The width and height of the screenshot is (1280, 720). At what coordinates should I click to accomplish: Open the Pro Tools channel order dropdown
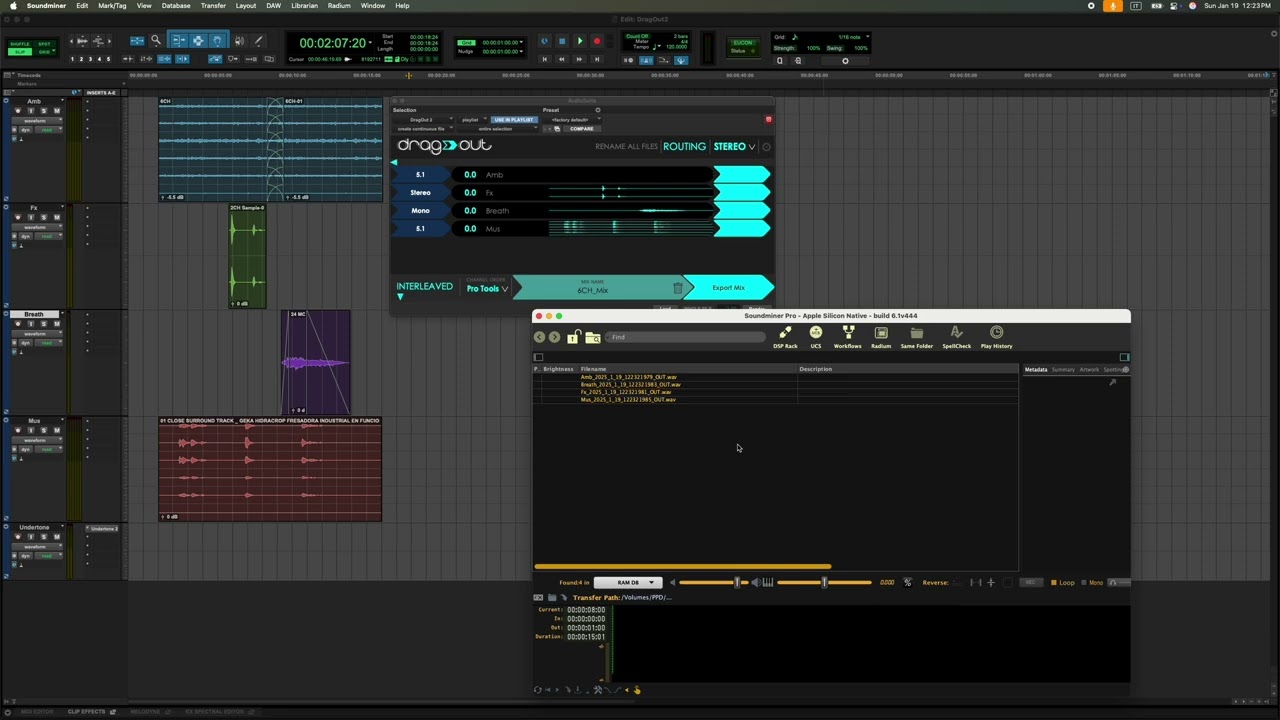[x=487, y=289]
